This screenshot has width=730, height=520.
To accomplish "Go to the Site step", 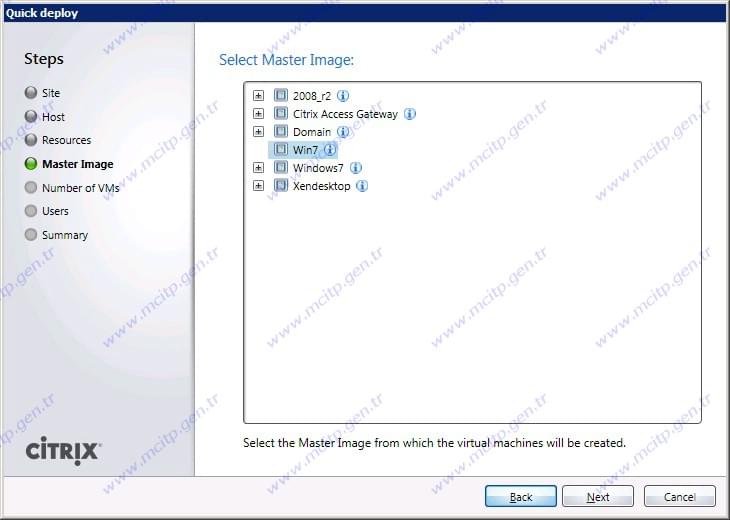I will [51, 93].
